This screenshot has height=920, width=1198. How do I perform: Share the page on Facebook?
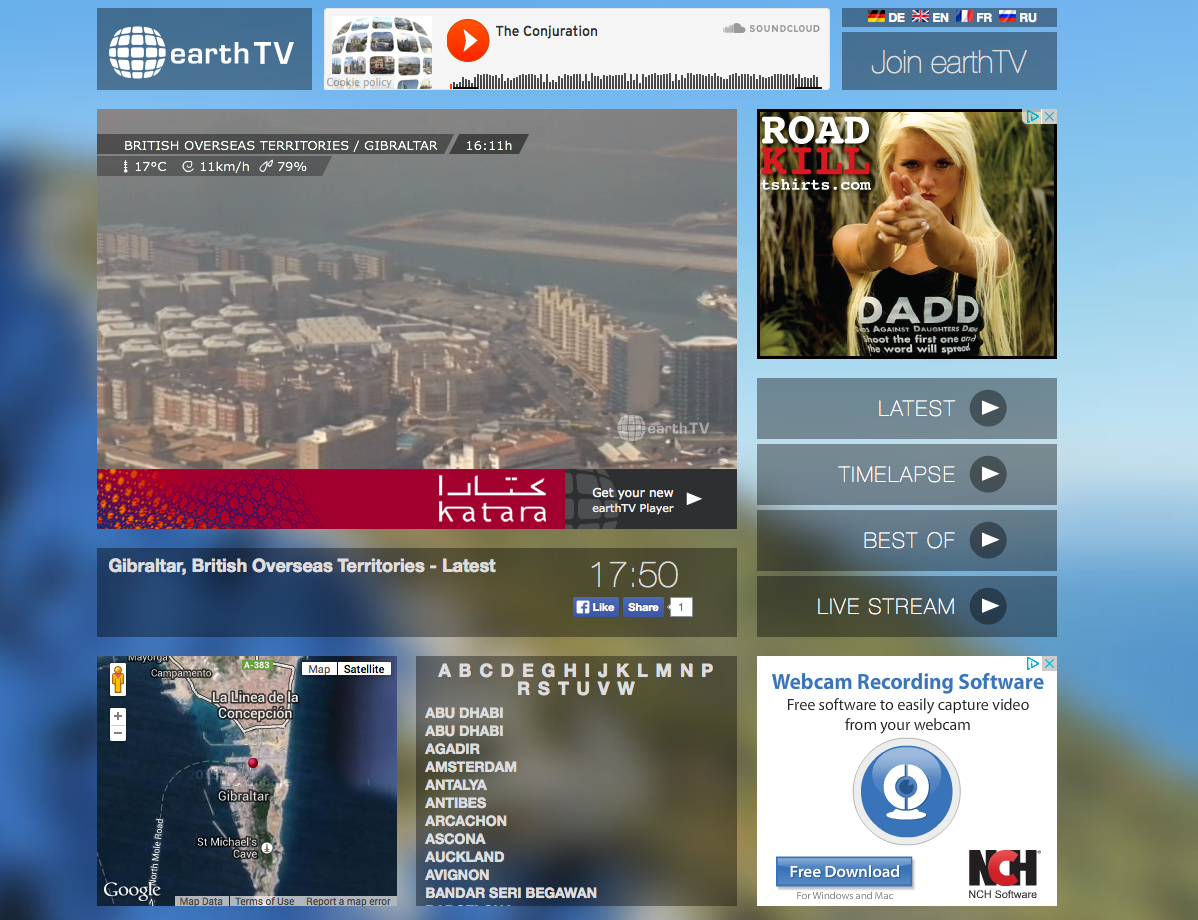click(643, 607)
